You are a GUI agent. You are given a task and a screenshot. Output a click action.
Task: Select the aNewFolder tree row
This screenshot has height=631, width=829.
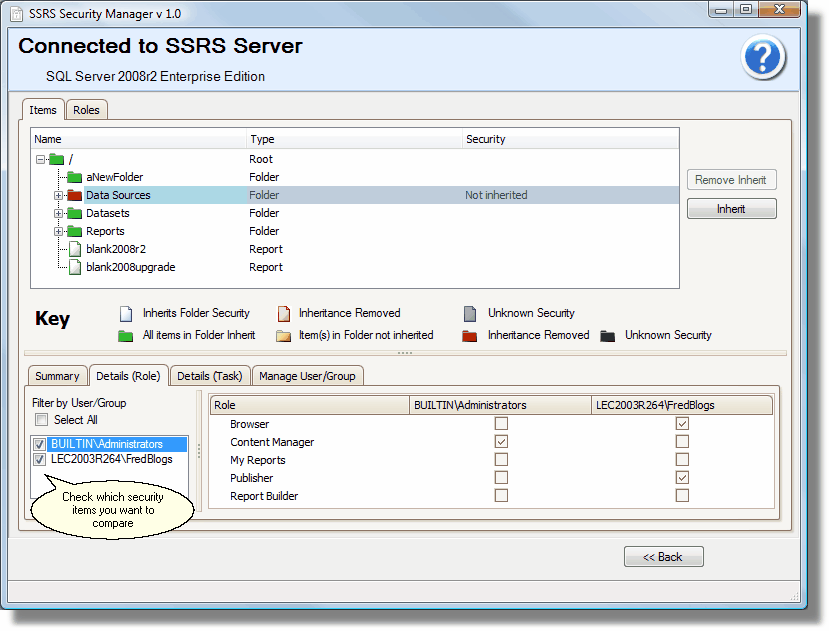tap(355, 177)
